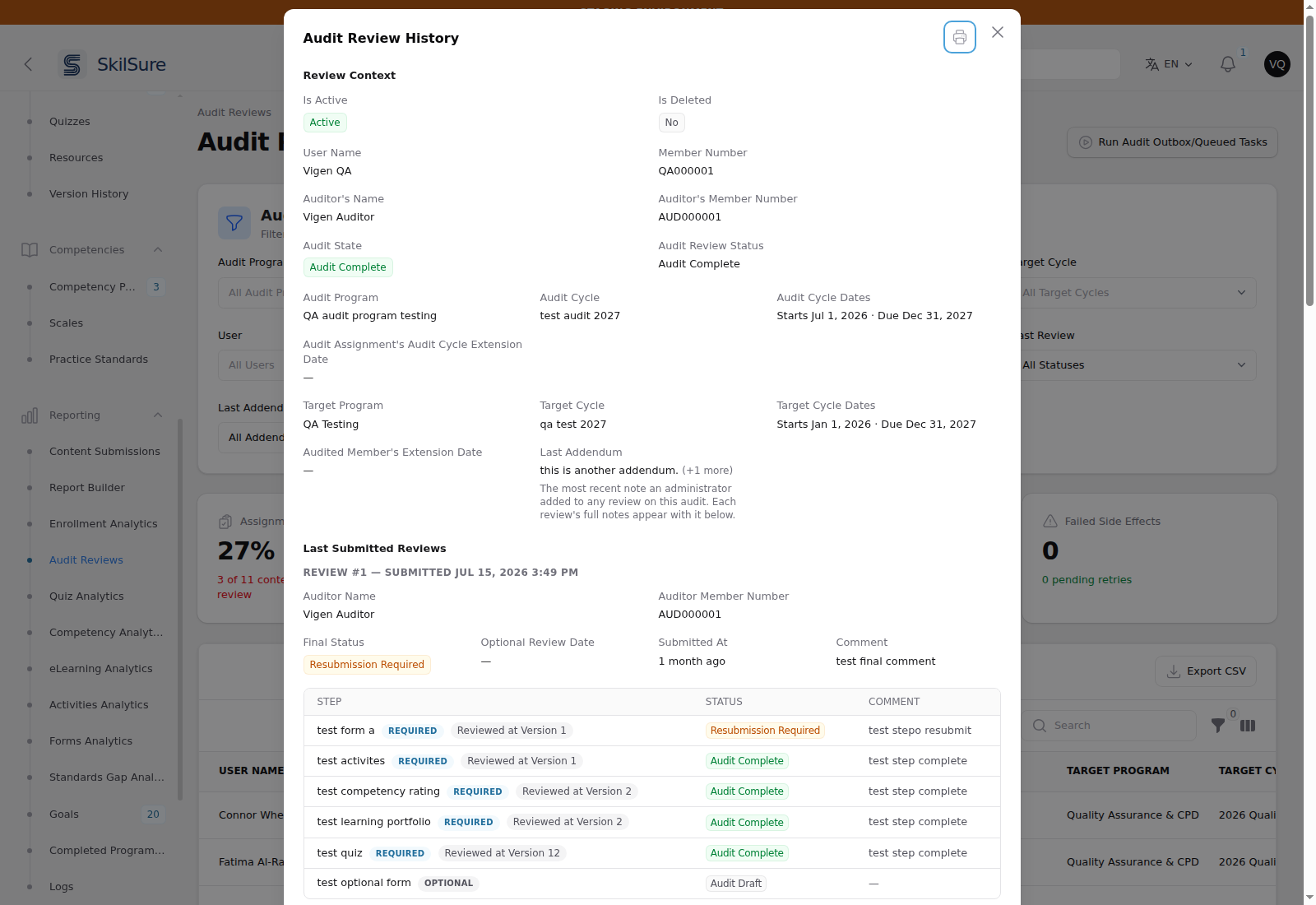Viewport: 1316px width, 905px height.
Task: Click the audit filter funnel icon
Action: (234, 223)
